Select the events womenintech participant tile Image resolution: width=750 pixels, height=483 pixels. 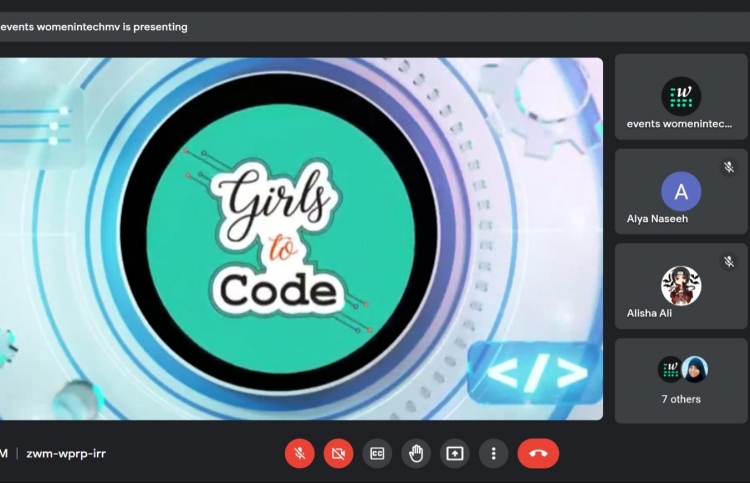681,97
